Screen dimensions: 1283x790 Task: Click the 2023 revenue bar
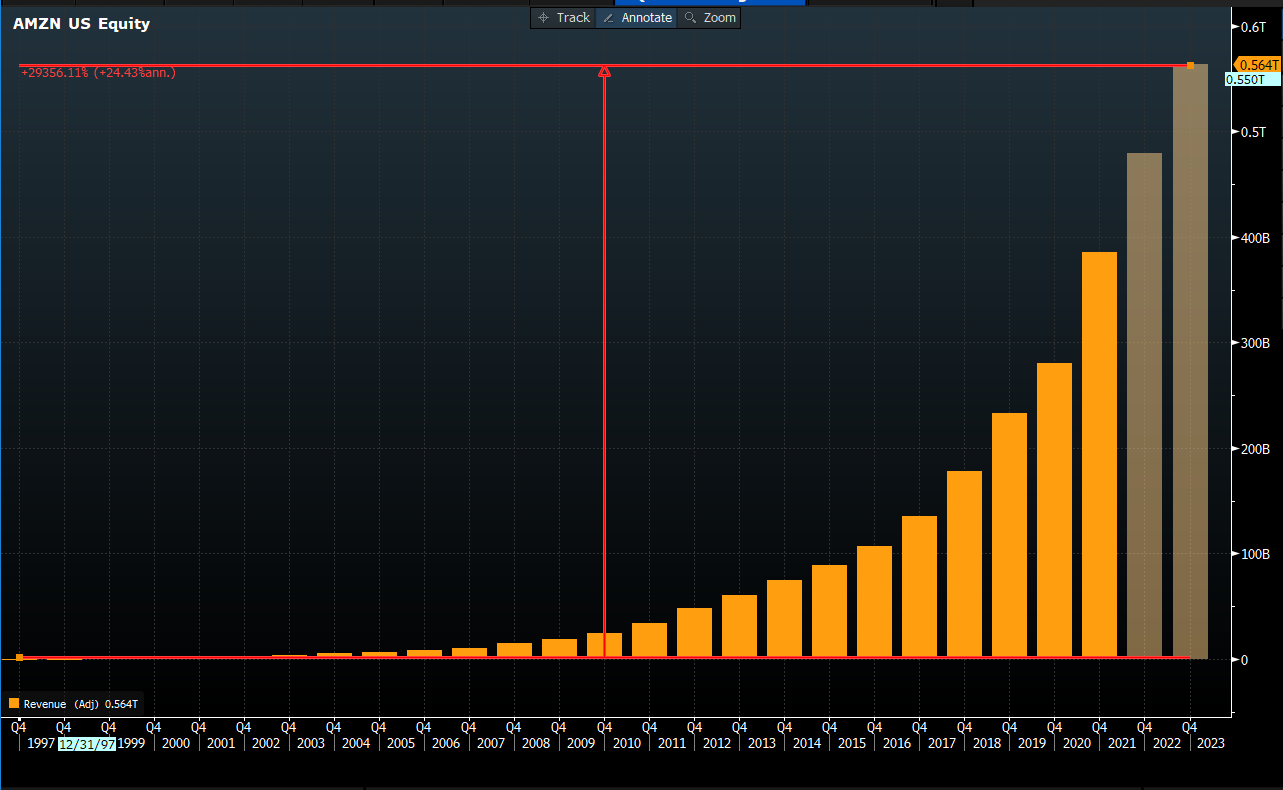pos(1190,360)
